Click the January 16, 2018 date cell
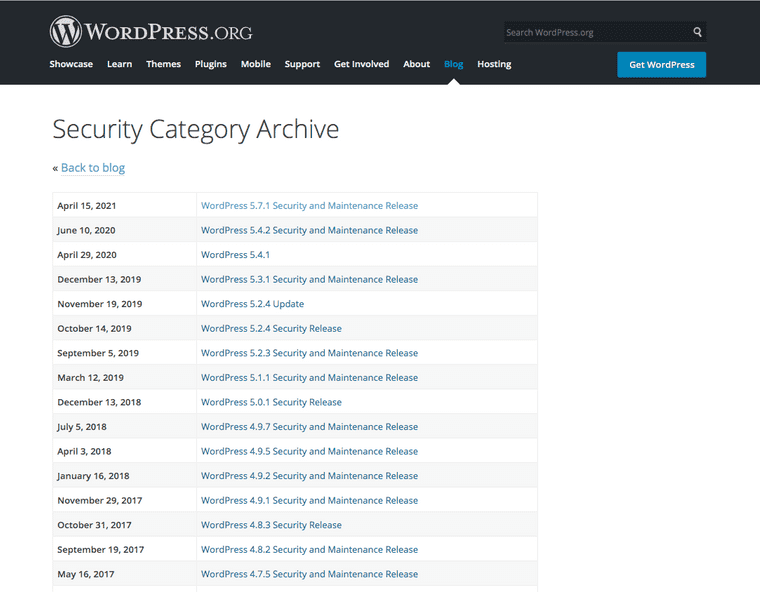Viewport: 760px width, 592px height. (125, 476)
